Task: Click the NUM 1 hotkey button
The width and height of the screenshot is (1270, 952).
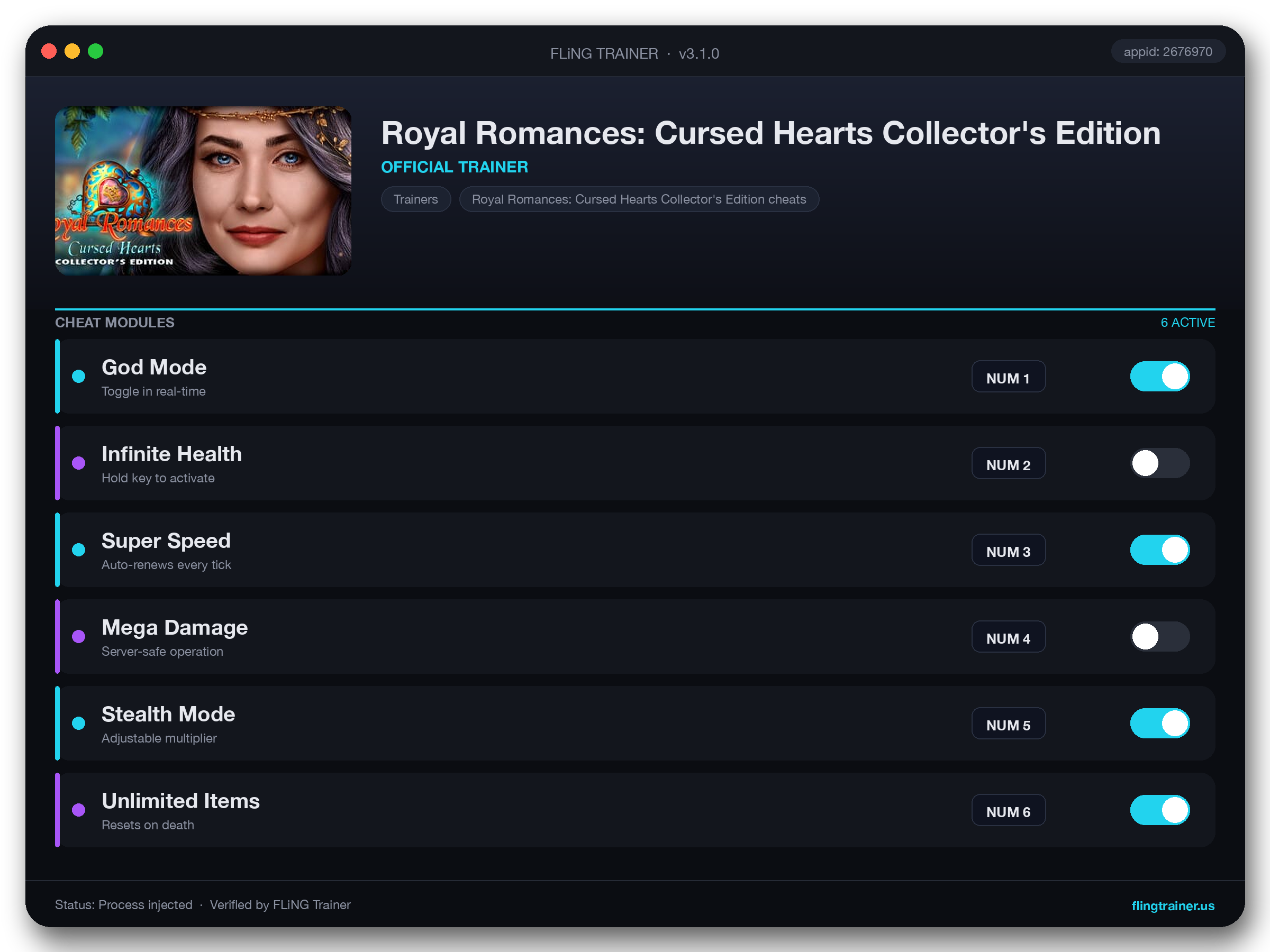Action: [x=1008, y=377]
